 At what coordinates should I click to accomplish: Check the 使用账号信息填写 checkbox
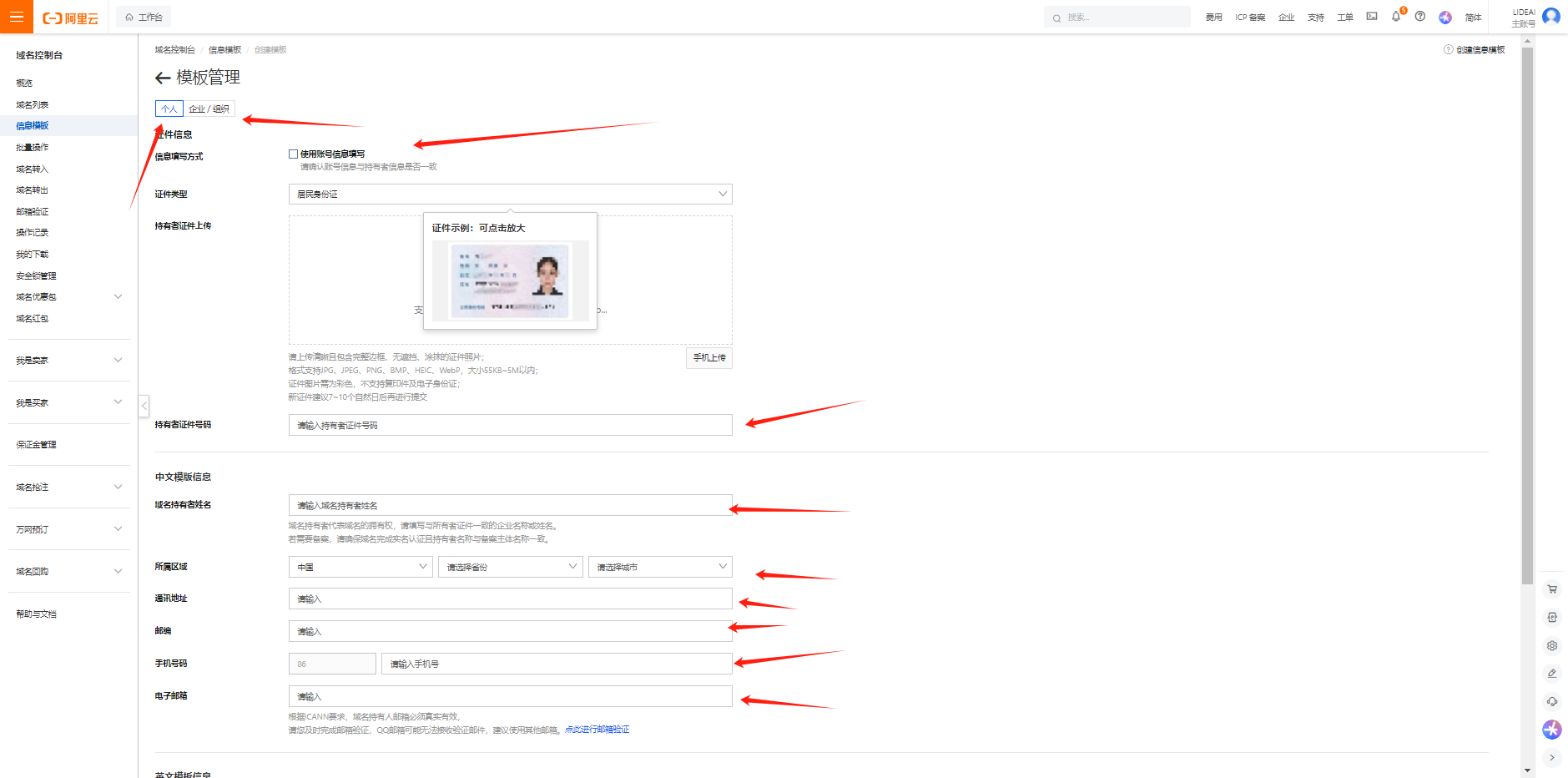[x=294, y=154]
